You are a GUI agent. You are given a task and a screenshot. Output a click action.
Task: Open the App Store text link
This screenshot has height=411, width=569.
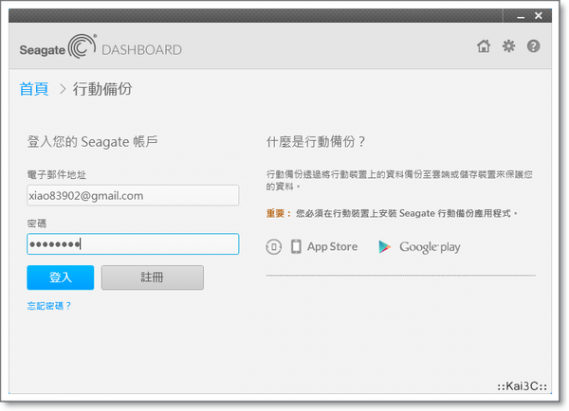332,247
